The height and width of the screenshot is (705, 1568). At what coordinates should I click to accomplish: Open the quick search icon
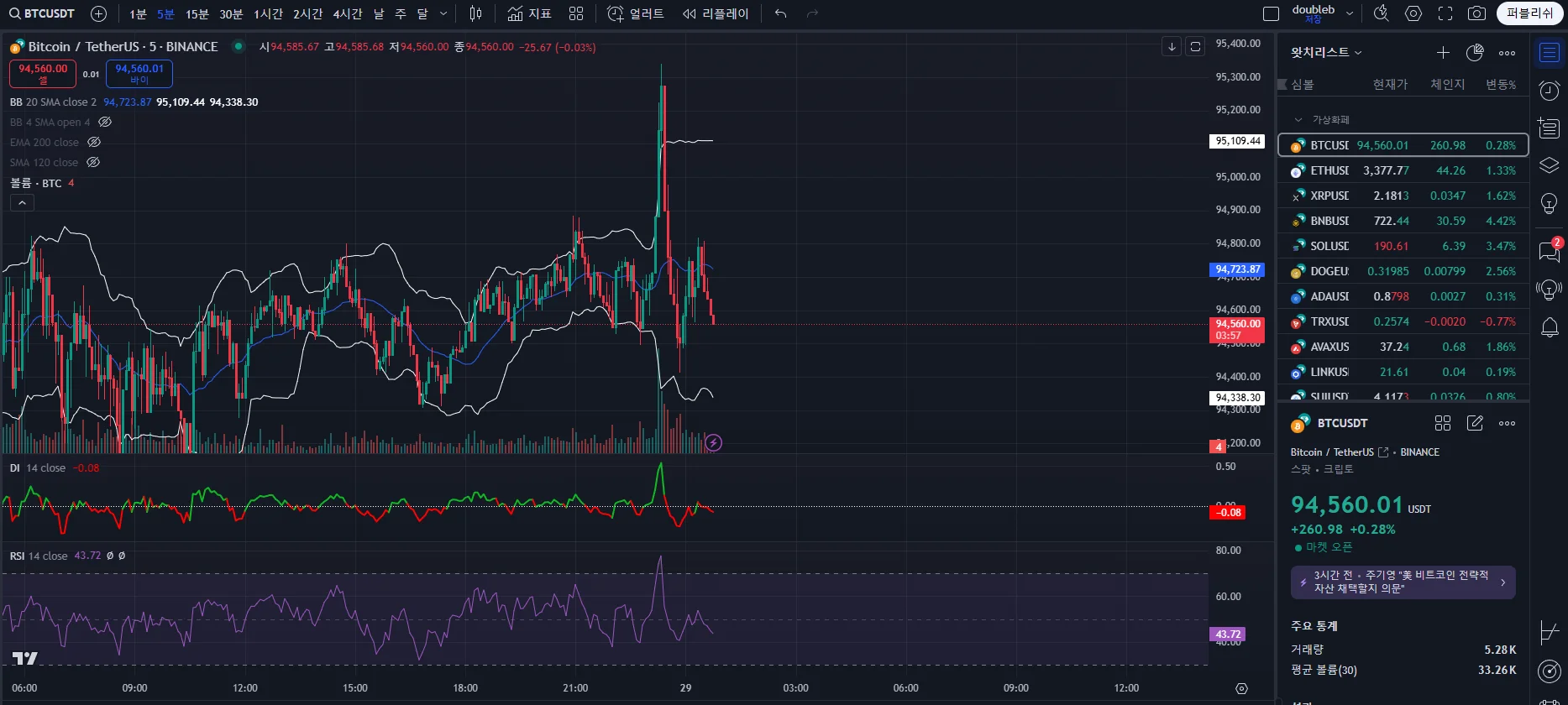point(1382,13)
